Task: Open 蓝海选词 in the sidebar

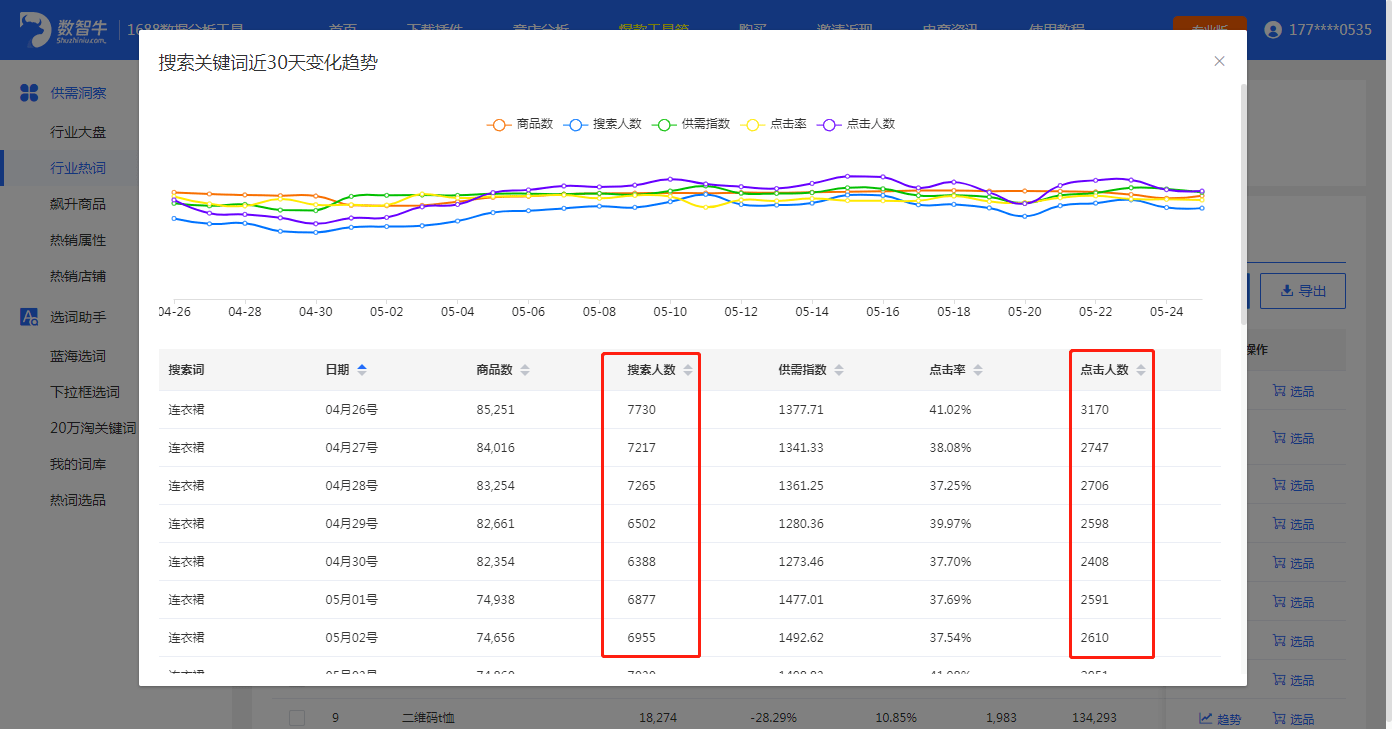Action: (x=78, y=356)
